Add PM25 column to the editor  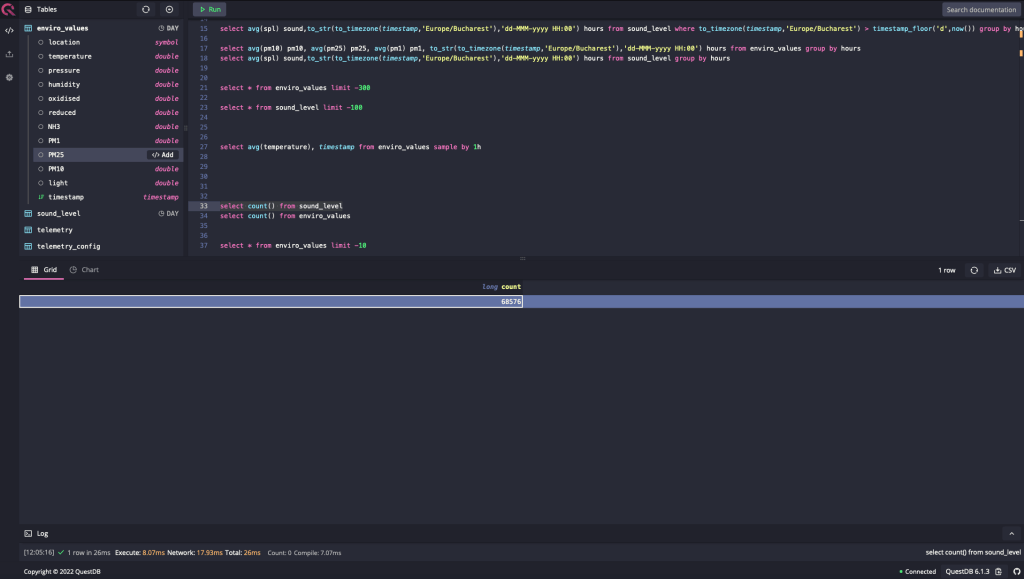(163, 155)
